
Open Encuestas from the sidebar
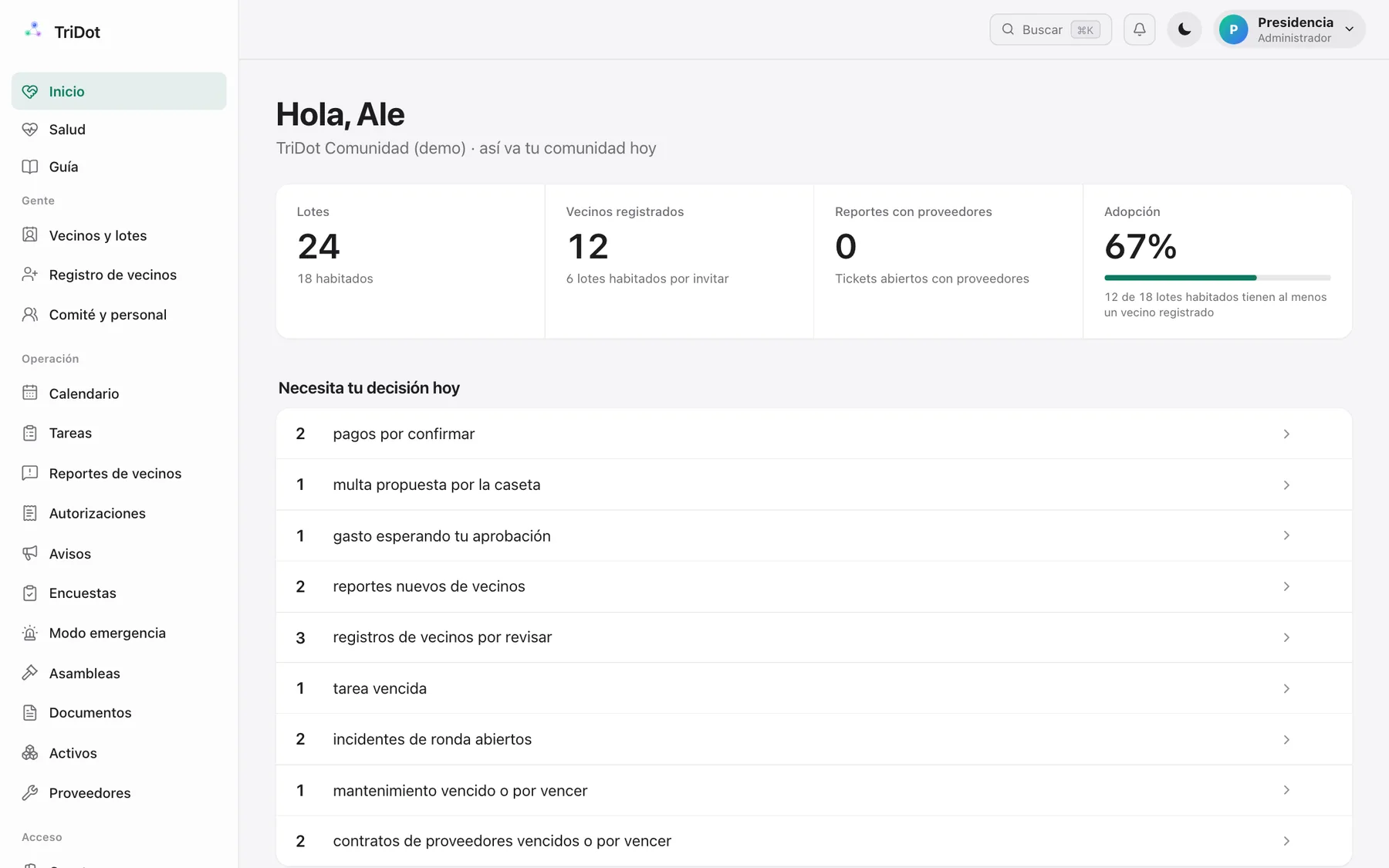tap(119, 593)
